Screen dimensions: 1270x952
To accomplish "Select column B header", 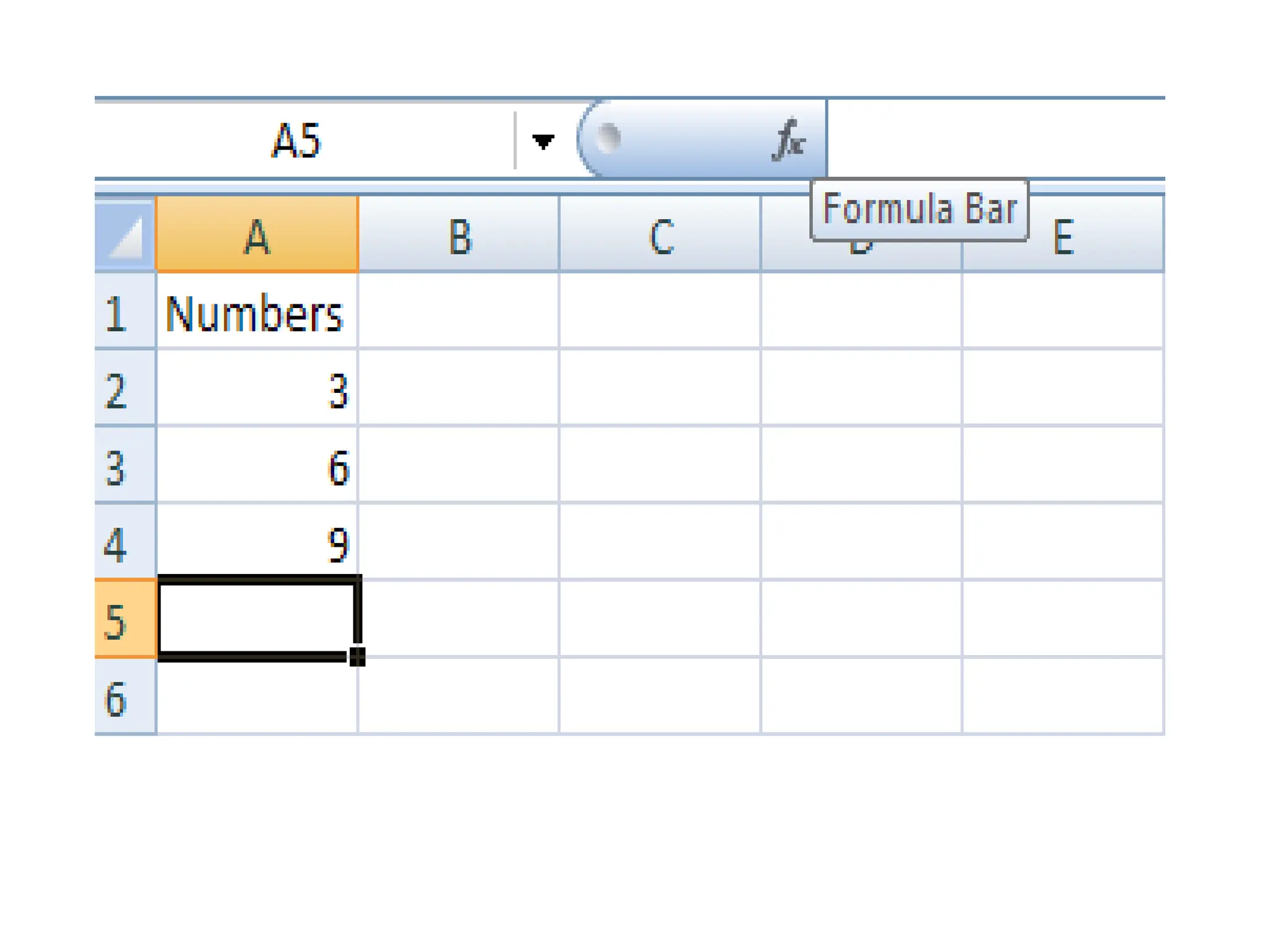I will 459,236.
